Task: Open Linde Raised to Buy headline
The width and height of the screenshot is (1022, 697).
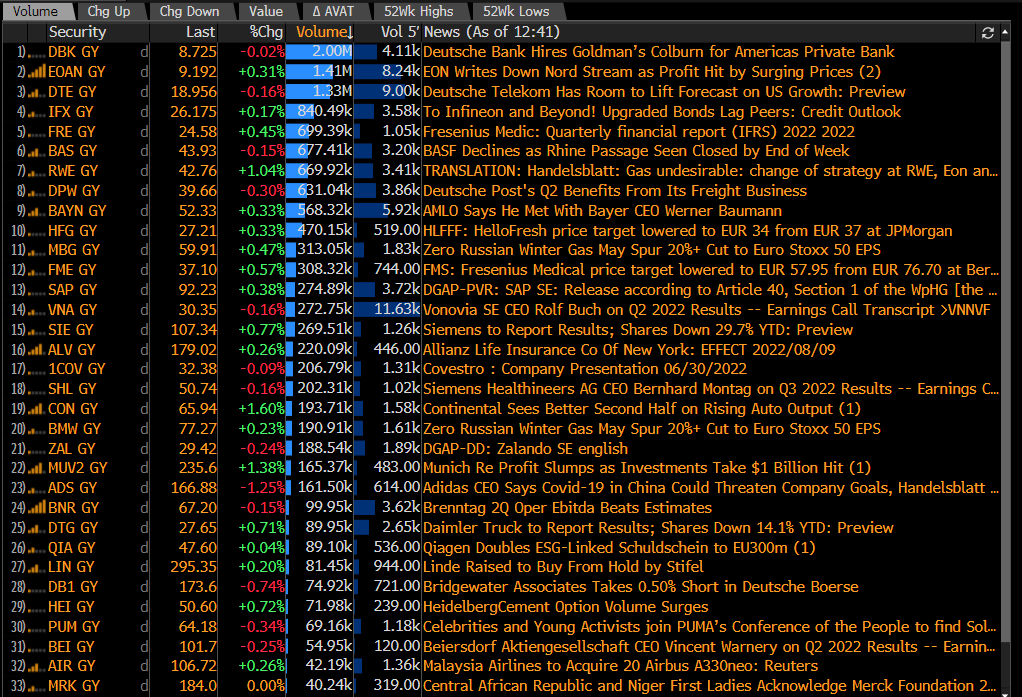Action: 563,567
